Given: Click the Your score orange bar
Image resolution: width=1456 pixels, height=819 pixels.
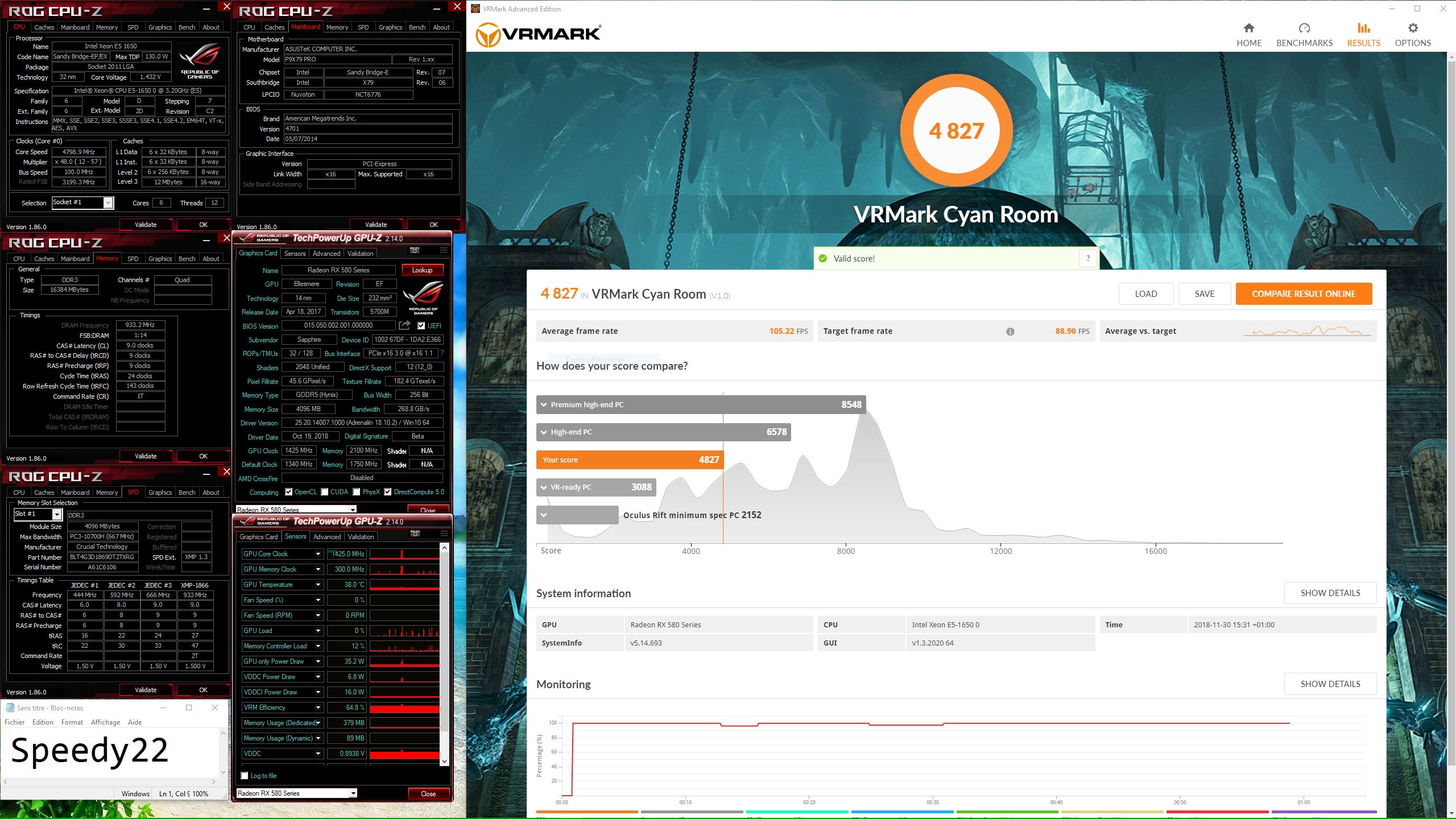Looking at the screenshot, I should coord(630,460).
